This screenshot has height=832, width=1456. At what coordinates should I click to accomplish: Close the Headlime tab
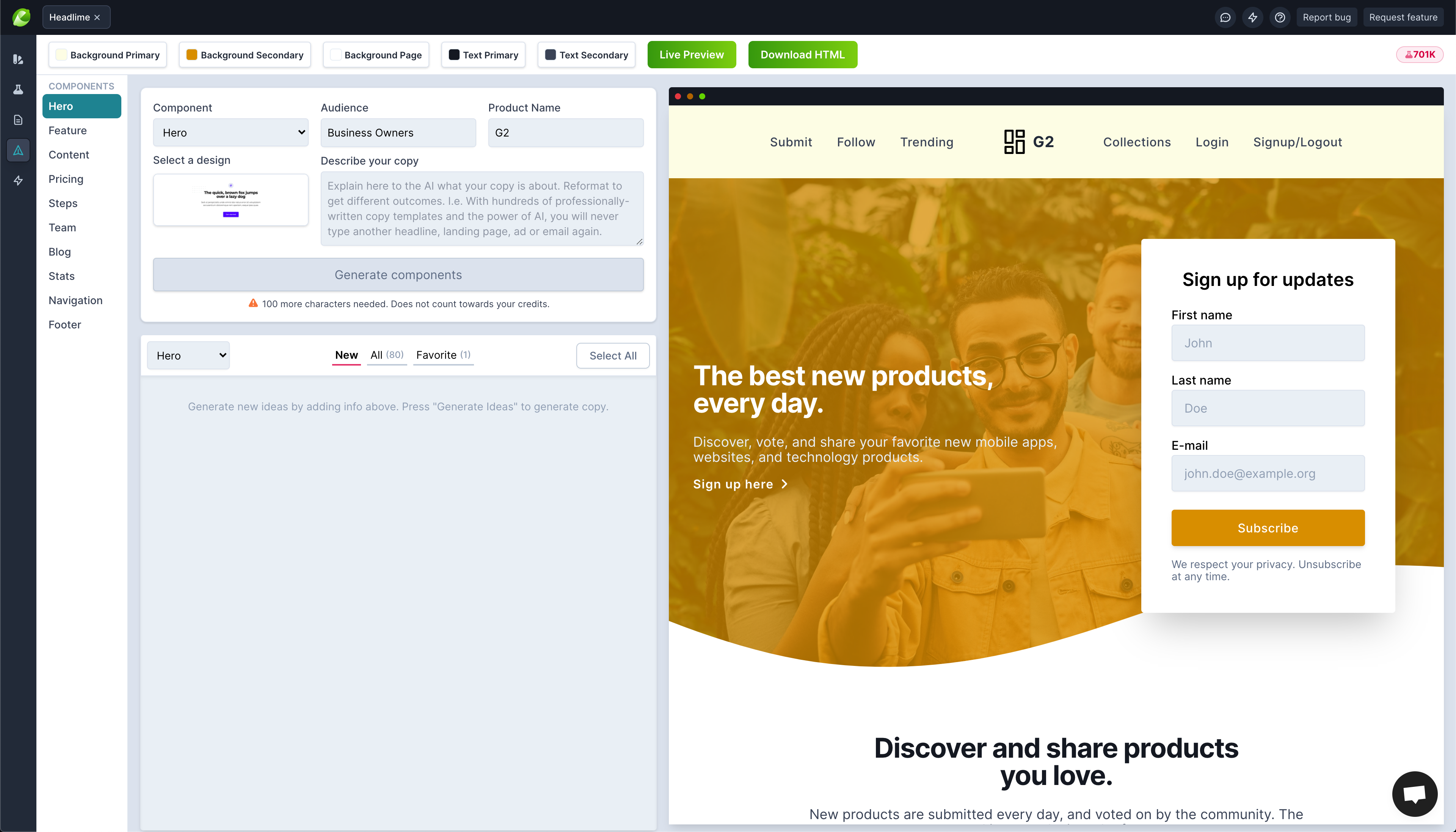click(x=98, y=17)
